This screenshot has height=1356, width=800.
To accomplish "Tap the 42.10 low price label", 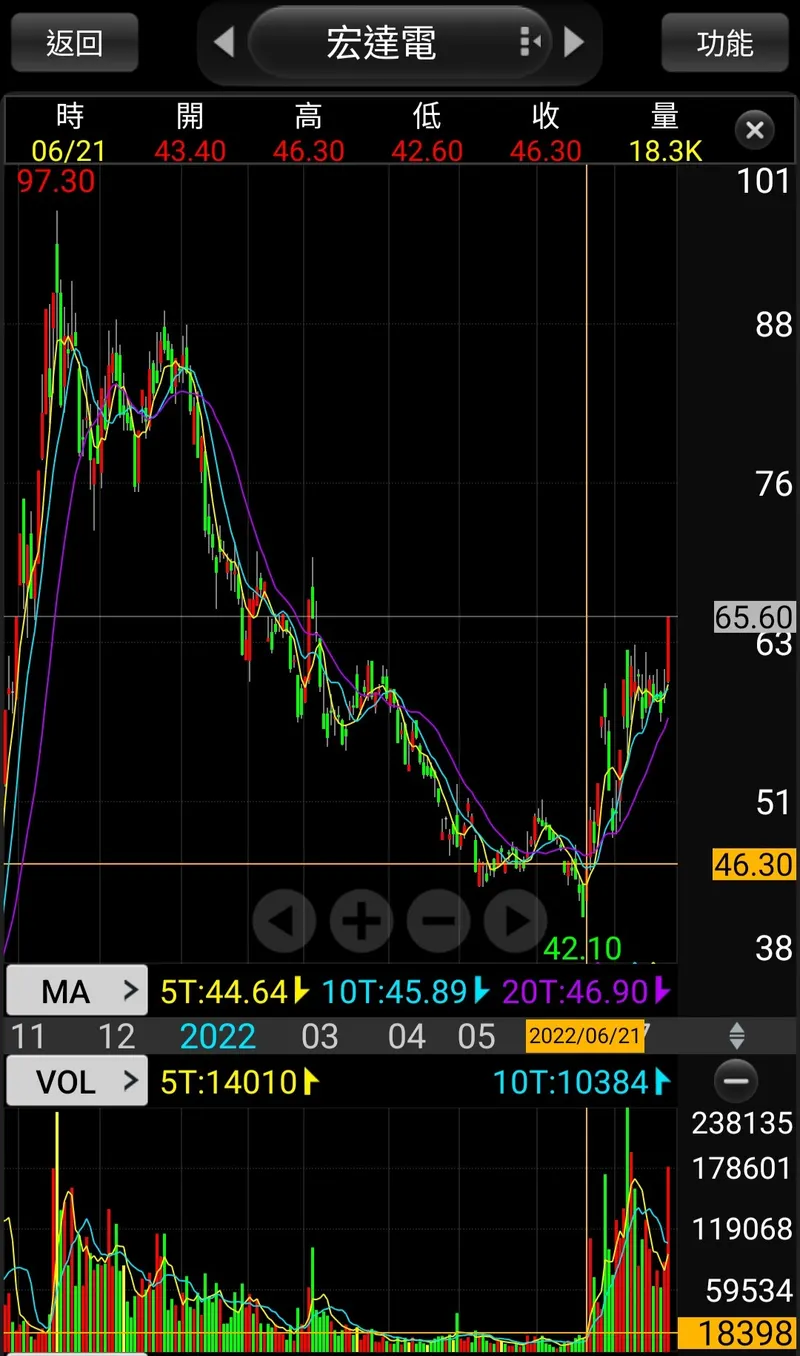I will click(582, 947).
